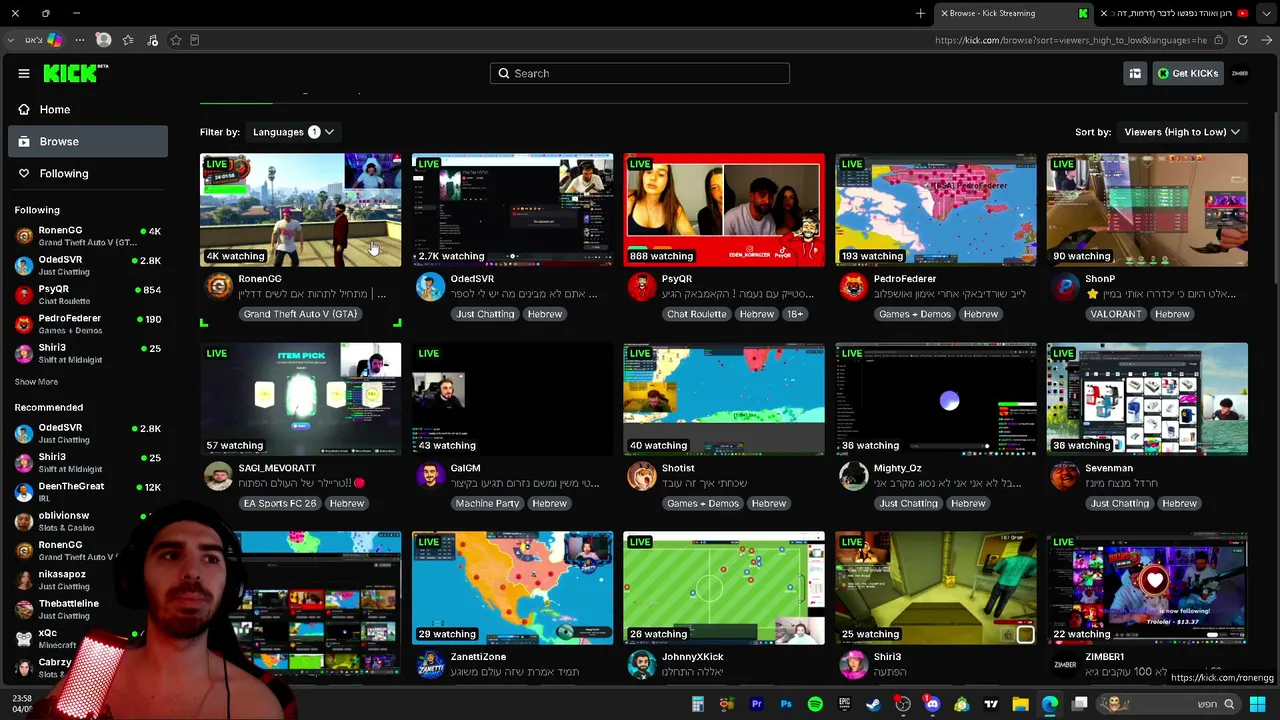Open the Sevenman channel name link
1280x720 pixels.
click(x=1109, y=468)
